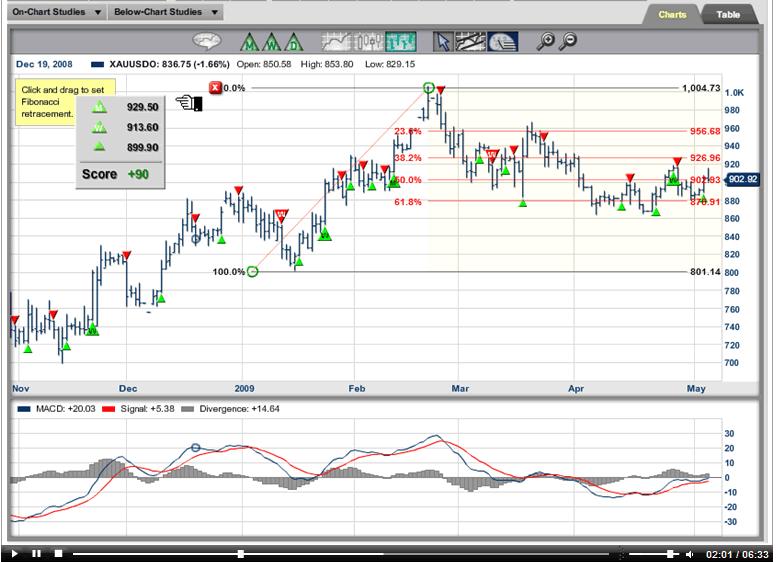Click the 02:01 / 06:33 time display
The width and height of the screenshot is (778, 562).
pyautogui.click(x=737, y=554)
